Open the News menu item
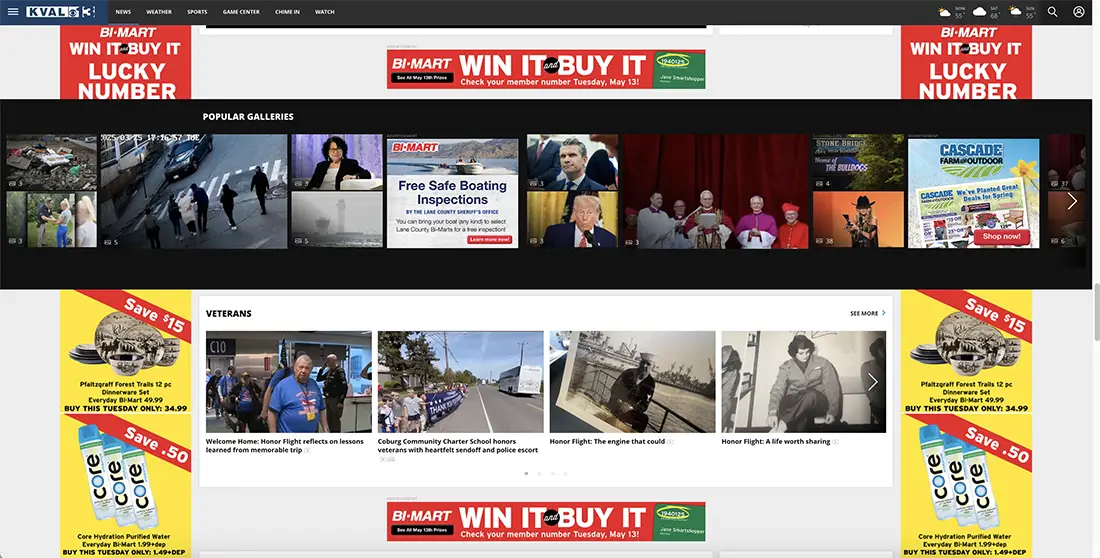Screen dimensions: 1100x558 [123, 12]
